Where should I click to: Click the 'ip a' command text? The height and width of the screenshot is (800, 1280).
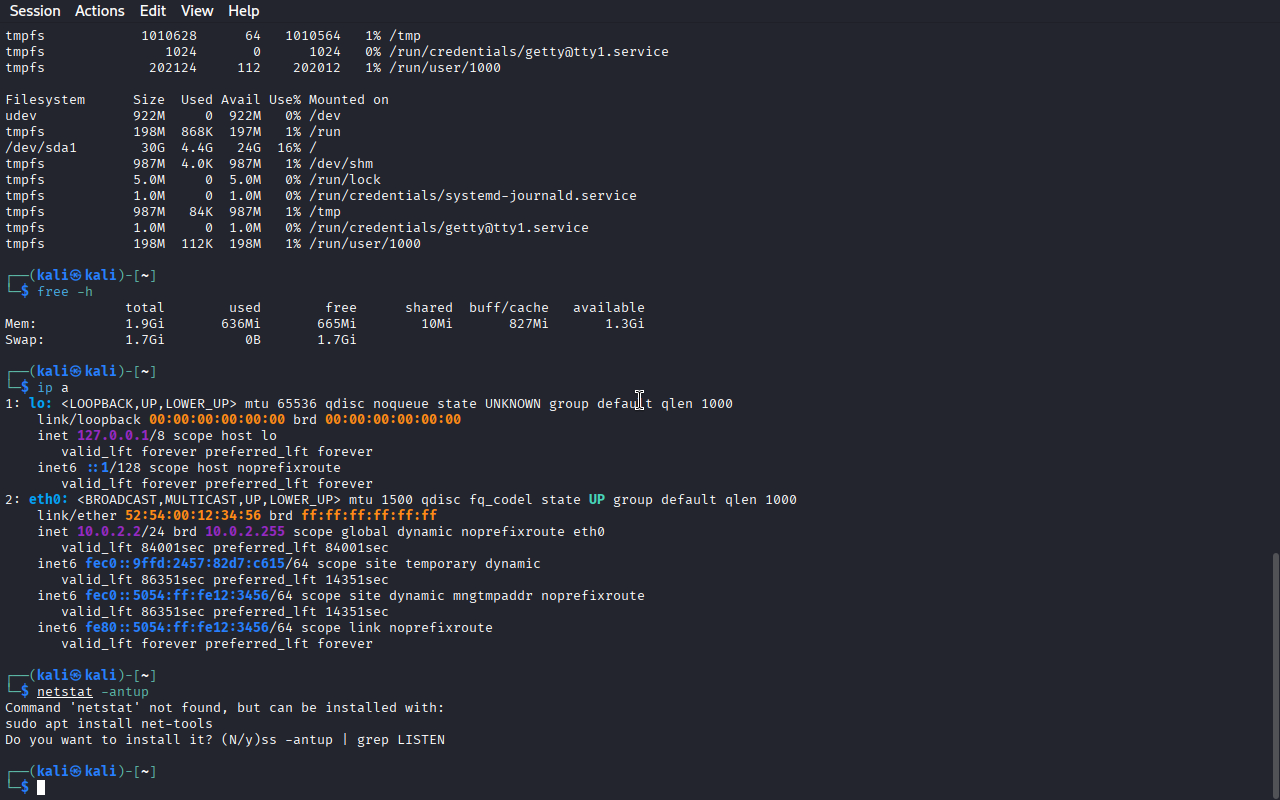(x=53, y=387)
